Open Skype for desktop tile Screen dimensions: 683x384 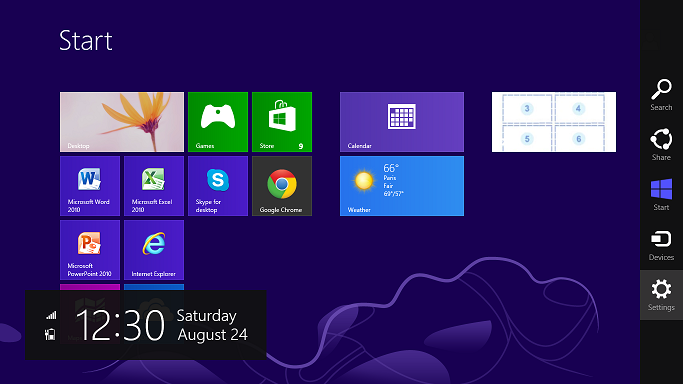tap(218, 186)
